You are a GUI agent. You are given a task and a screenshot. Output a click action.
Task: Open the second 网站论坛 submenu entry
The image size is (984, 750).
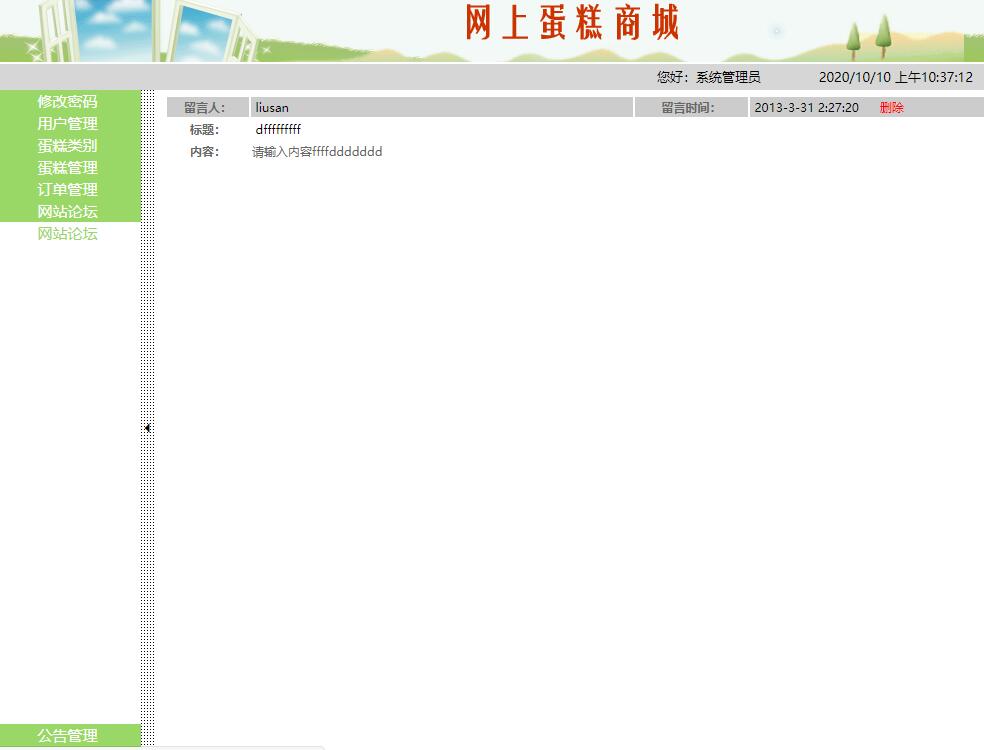tap(66, 233)
